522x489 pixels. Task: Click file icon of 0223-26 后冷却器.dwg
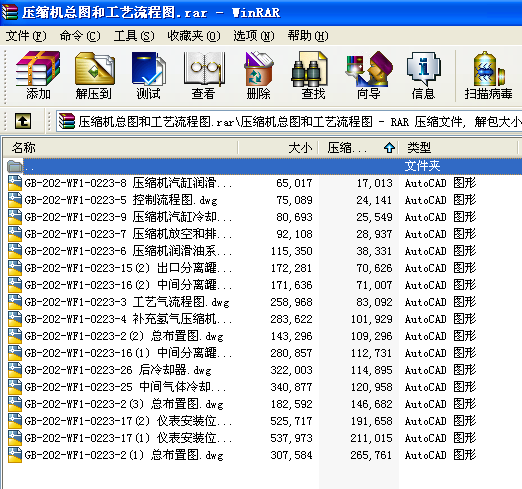coord(15,370)
